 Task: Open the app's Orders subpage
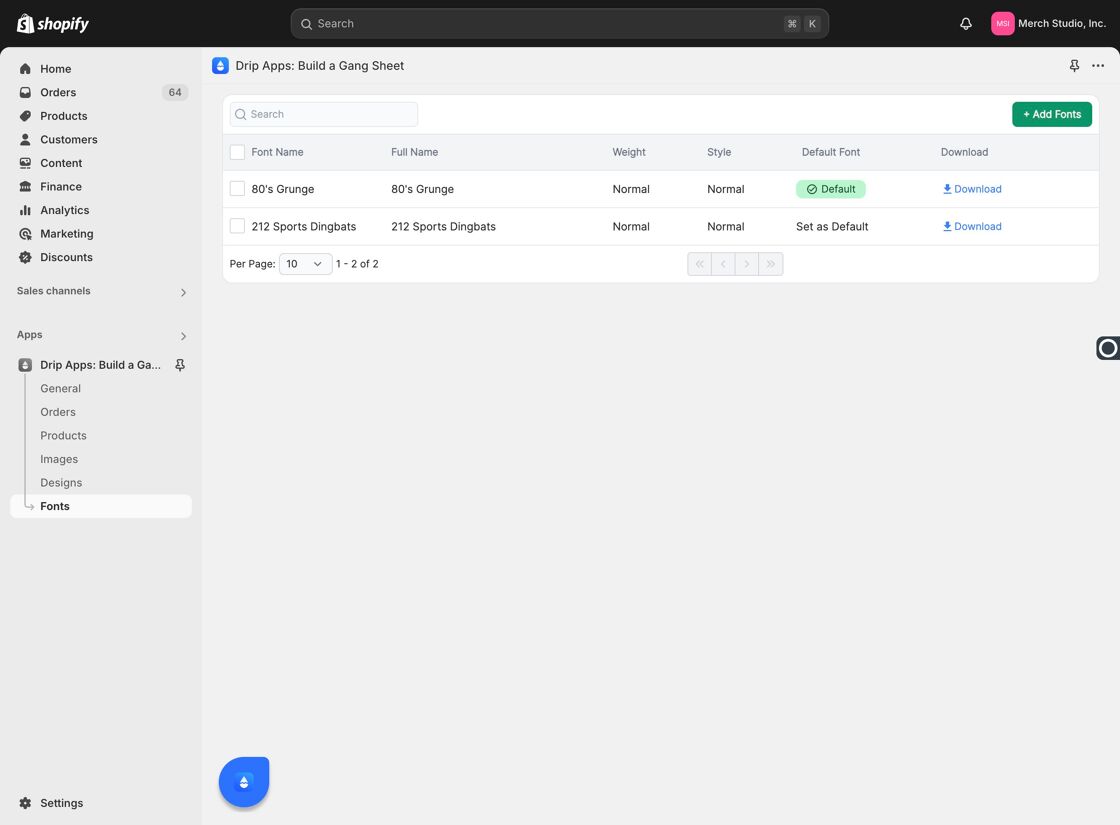click(x=58, y=412)
